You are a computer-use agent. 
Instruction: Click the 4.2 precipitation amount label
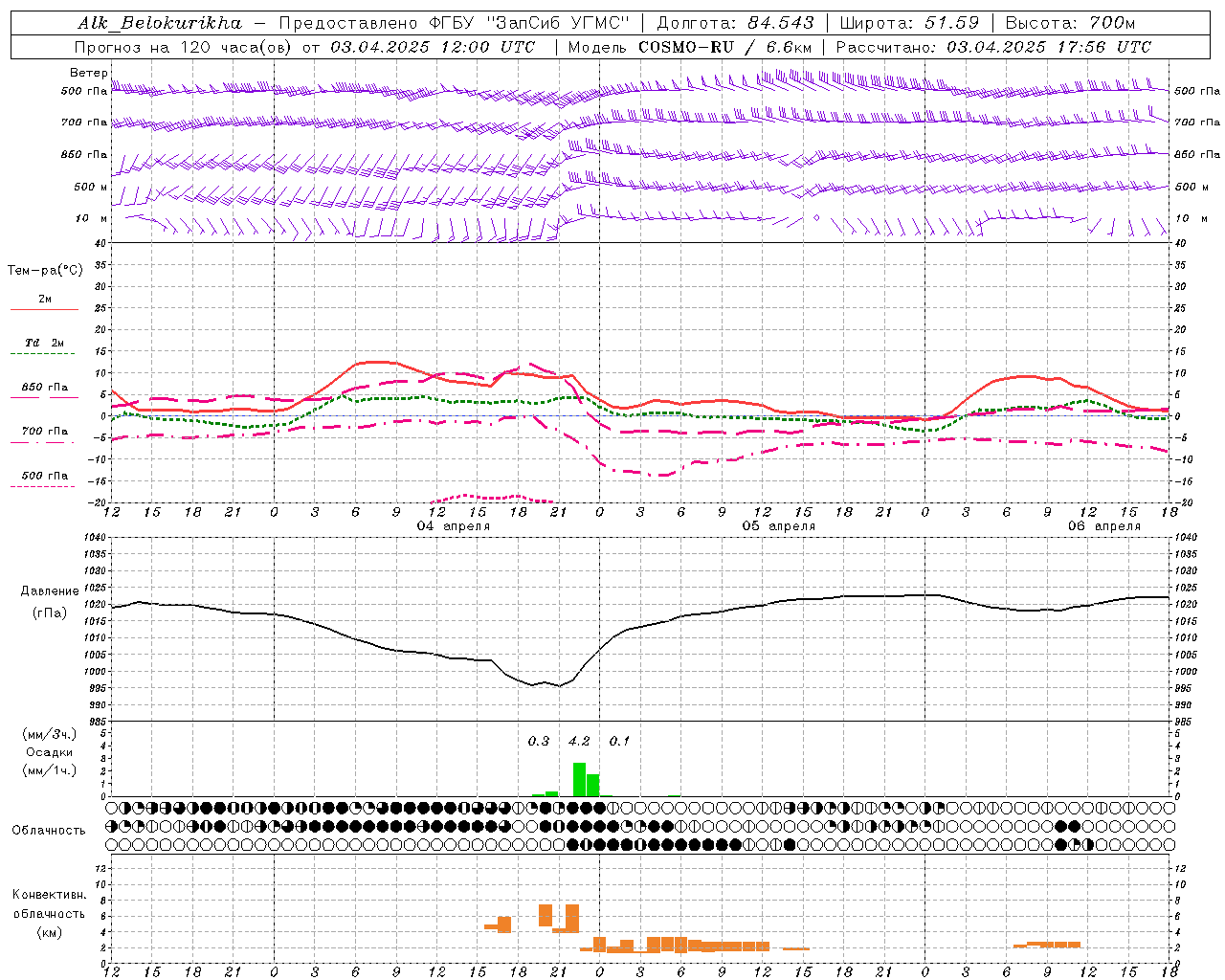[579, 741]
